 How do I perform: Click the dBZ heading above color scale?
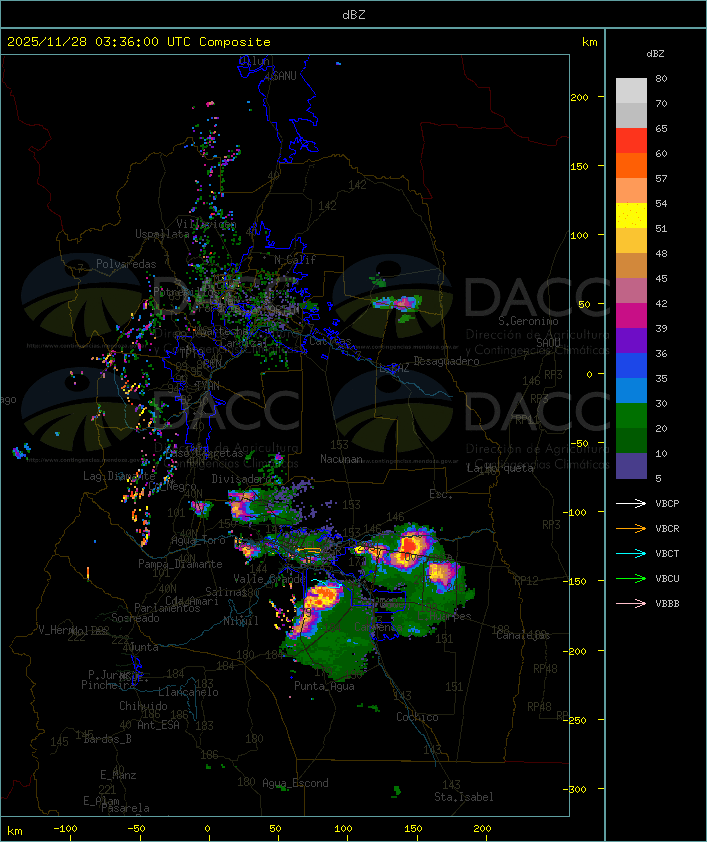655,54
